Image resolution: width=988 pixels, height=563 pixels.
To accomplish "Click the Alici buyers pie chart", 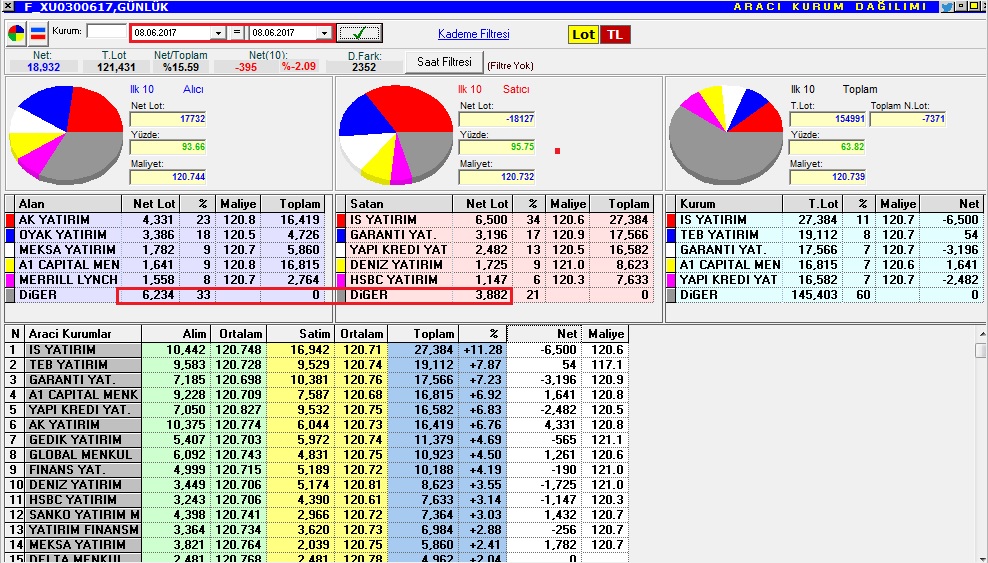I will tap(66, 134).
